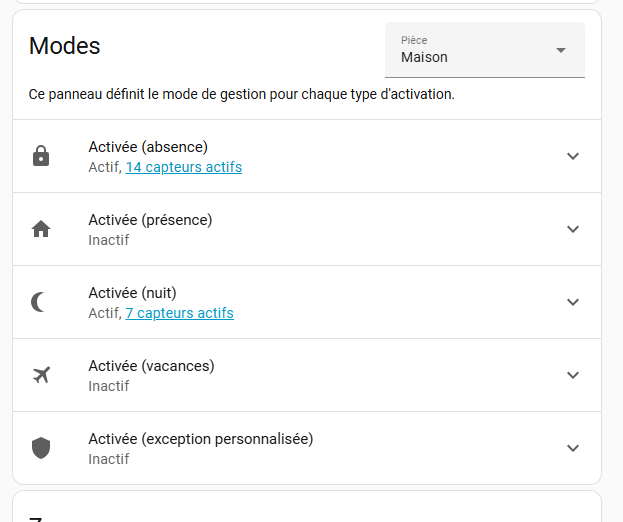Image resolution: width=623 pixels, height=522 pixels.
Task: Expand the Activée (vacances) chevron
Action: (x=572, y=375)
